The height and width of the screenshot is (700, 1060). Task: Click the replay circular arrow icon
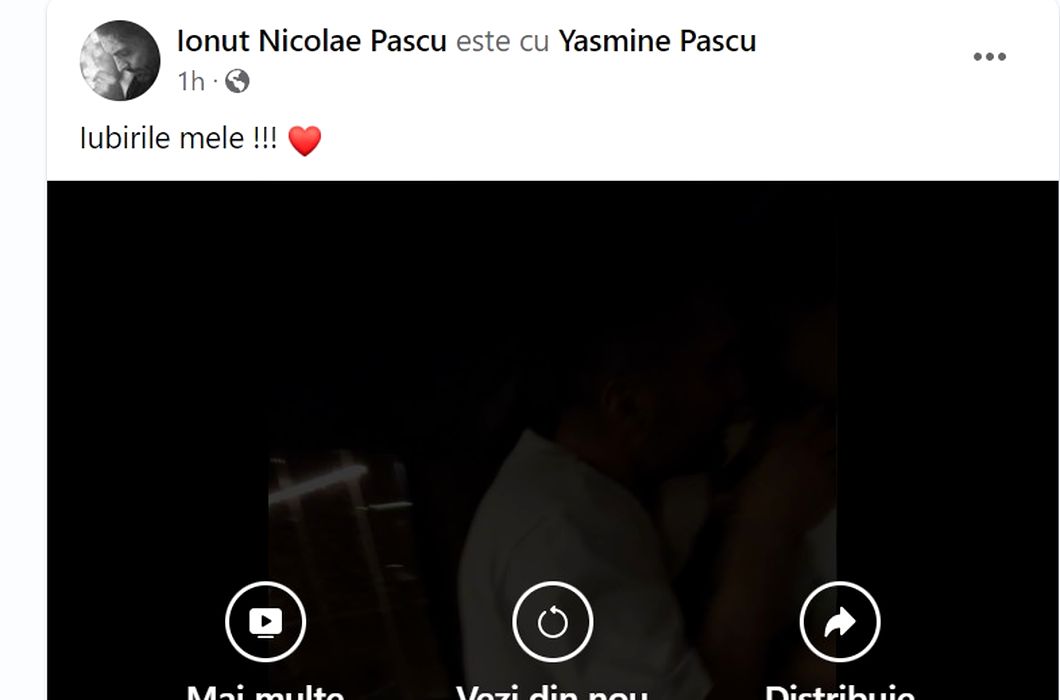point(552,622)
